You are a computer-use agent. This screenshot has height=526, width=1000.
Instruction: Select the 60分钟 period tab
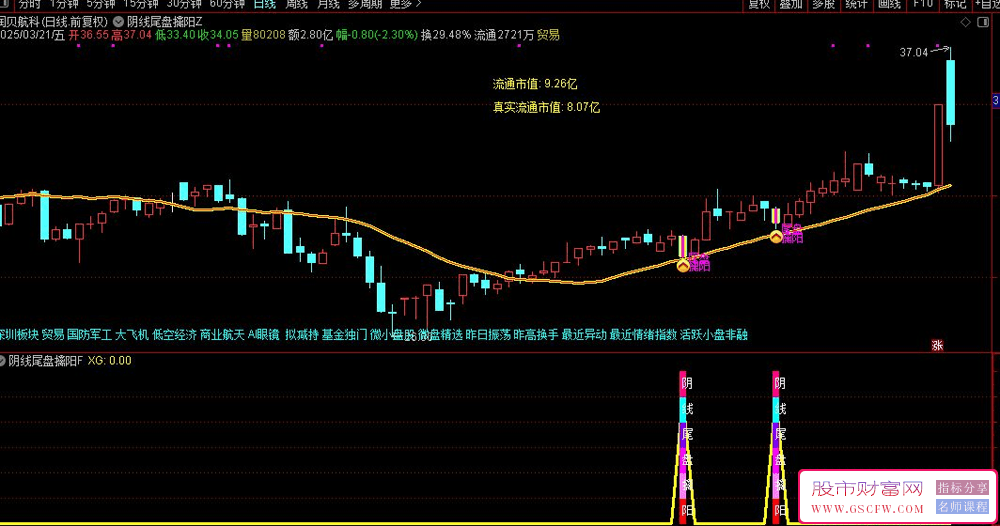click(x=227, y=4)
